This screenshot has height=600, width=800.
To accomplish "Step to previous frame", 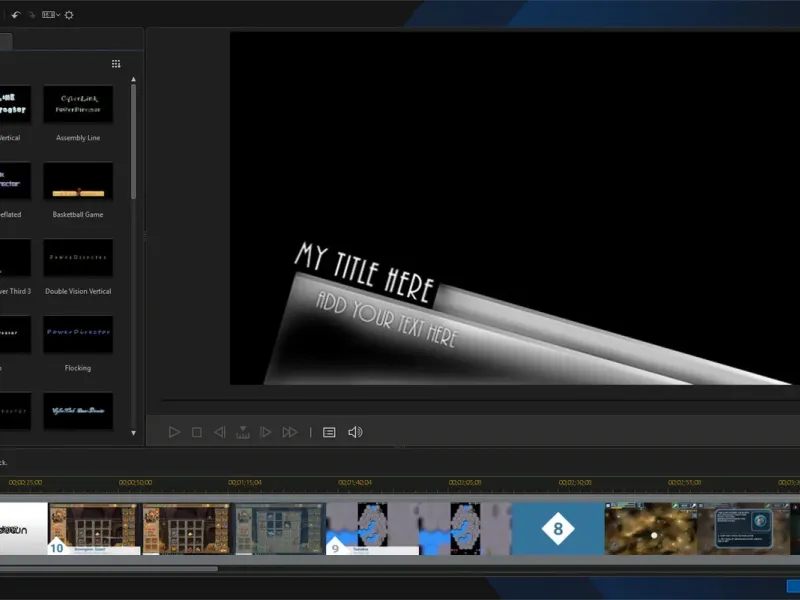I will 219,432.
